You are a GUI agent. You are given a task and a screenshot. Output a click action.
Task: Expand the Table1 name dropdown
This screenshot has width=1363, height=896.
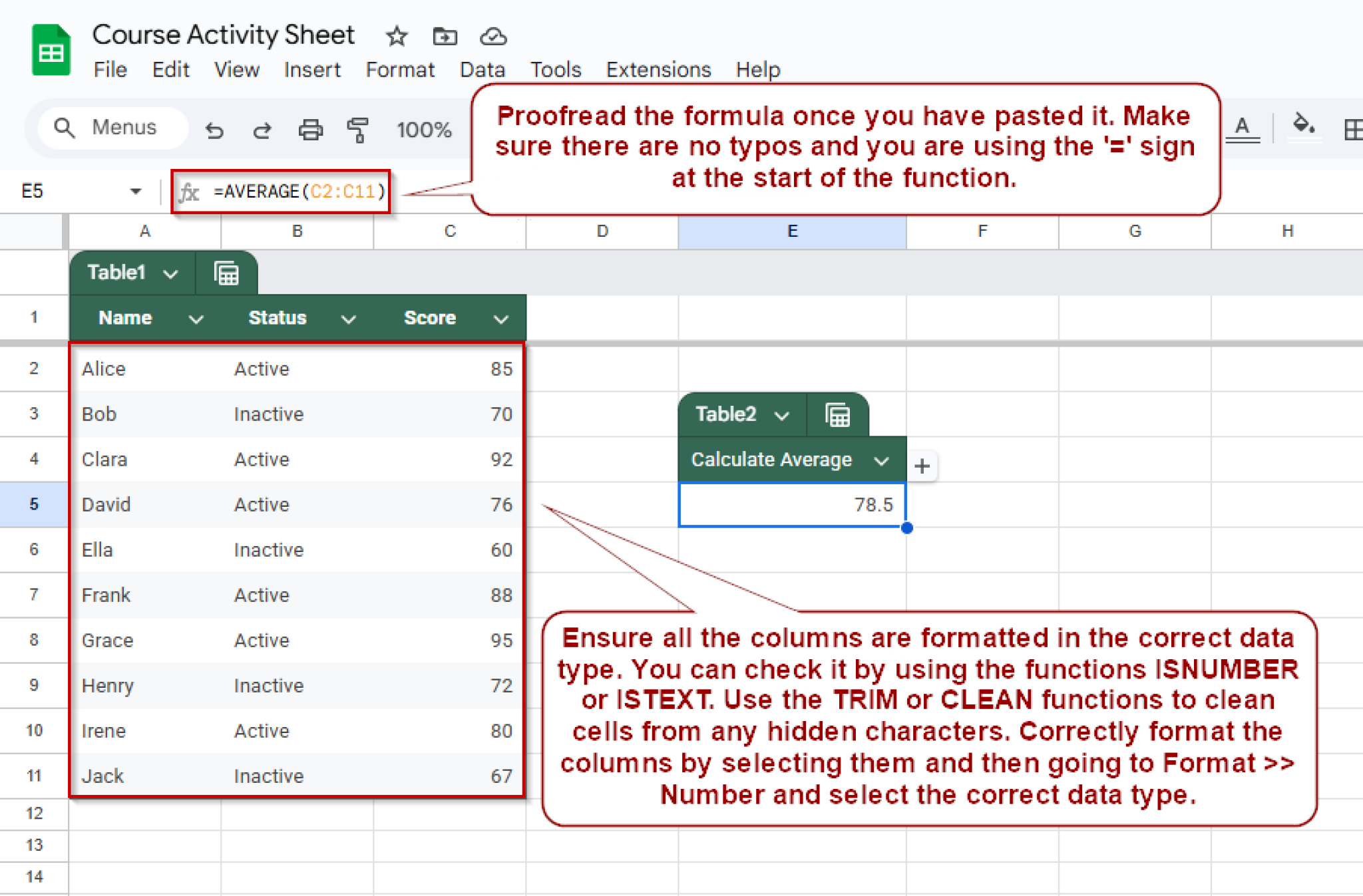(171, 273)
